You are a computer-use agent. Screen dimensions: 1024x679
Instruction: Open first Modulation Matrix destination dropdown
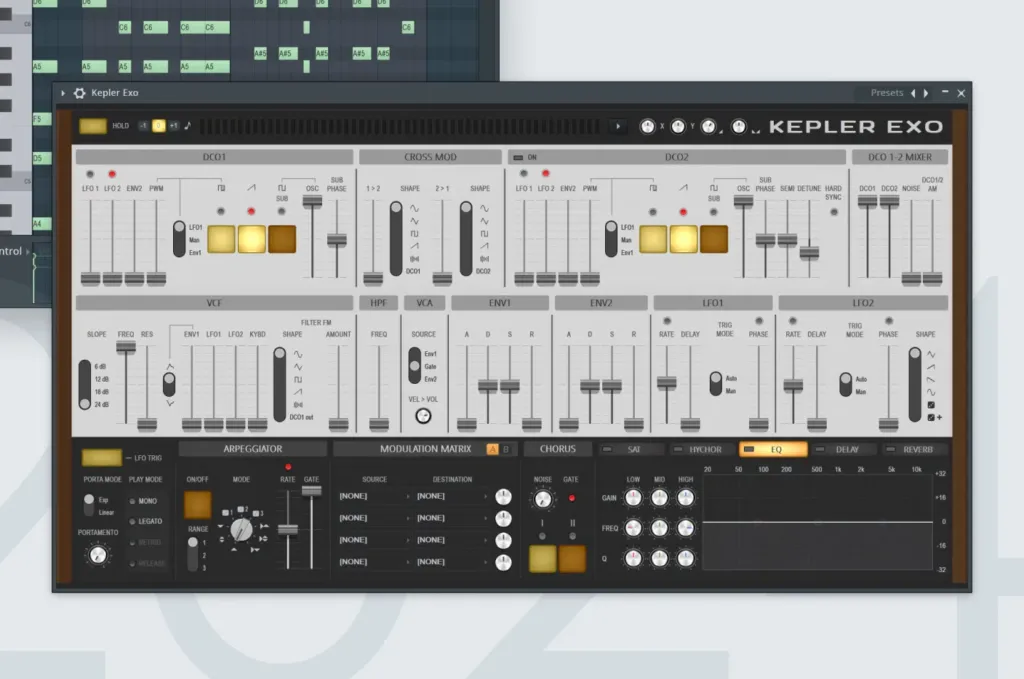click(x=450, y=496)
